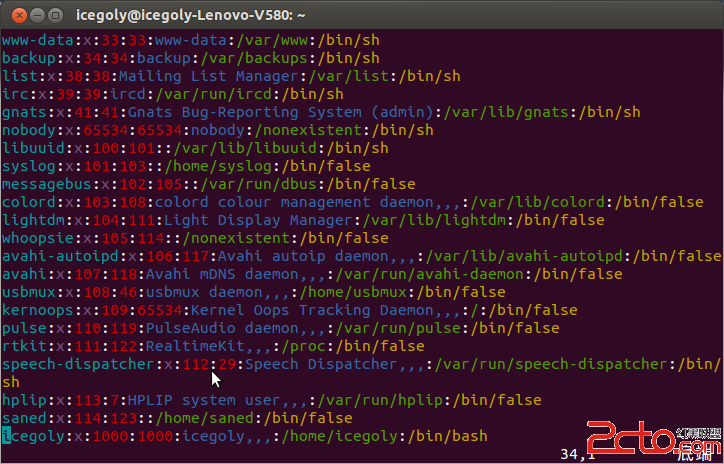Viewport: 724px width, 464px height.
Task: Click the /home/saned path
Action: tap(205, 418)
